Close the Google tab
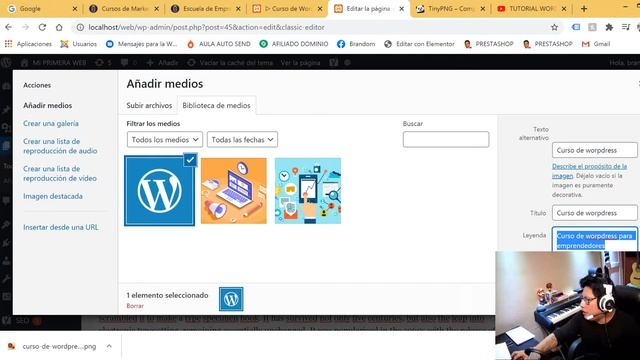640x360 pixels. (x=75, y=9)
